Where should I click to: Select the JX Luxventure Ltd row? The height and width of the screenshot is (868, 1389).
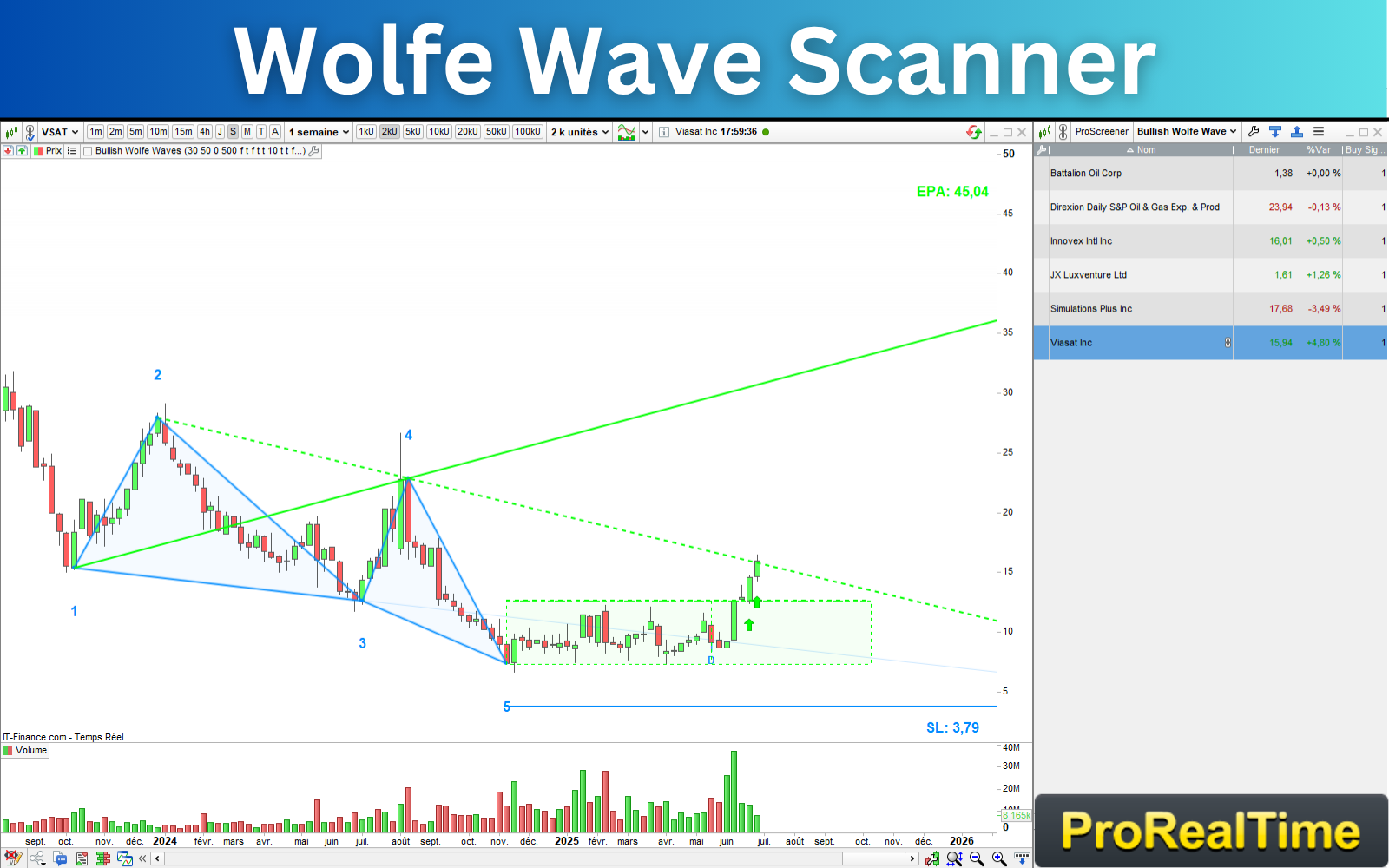click(1210, 275)
